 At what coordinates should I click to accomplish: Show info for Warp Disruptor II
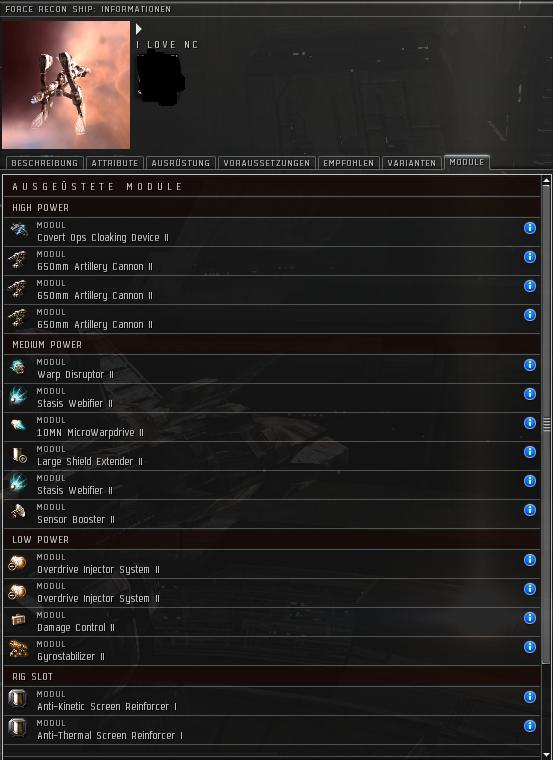[x=530, y=365]
